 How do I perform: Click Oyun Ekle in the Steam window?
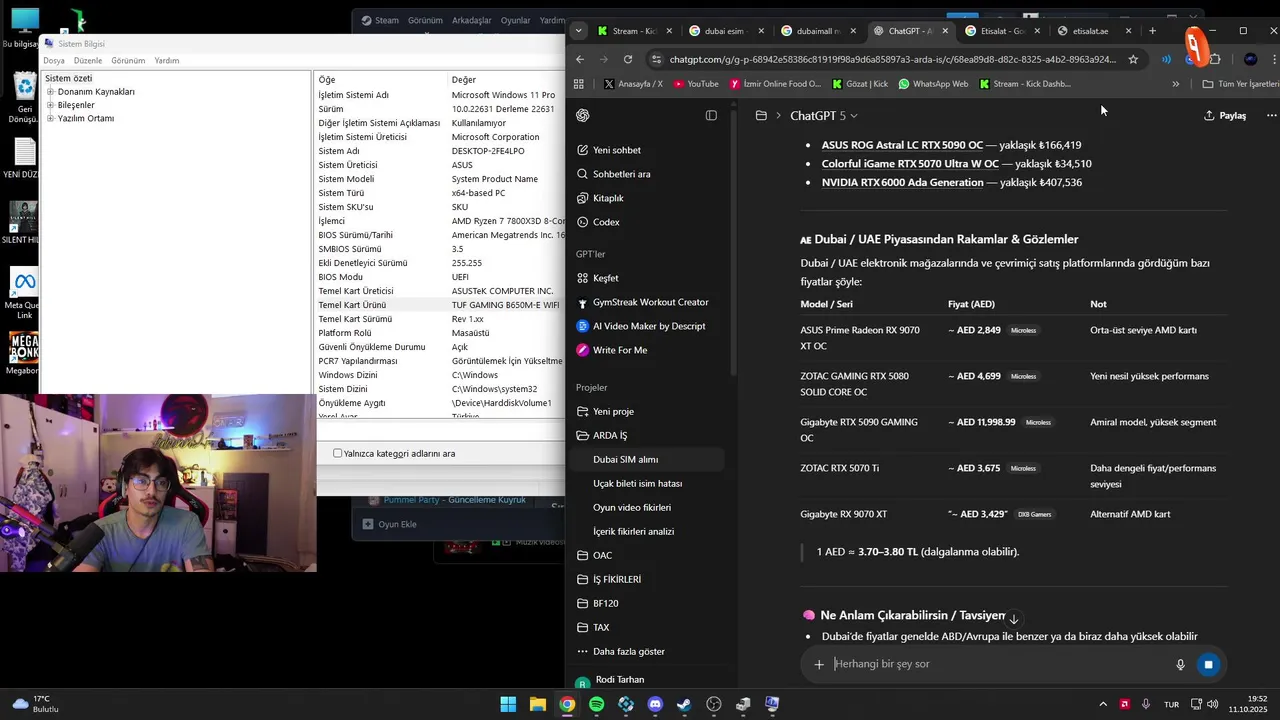point(389,524)
